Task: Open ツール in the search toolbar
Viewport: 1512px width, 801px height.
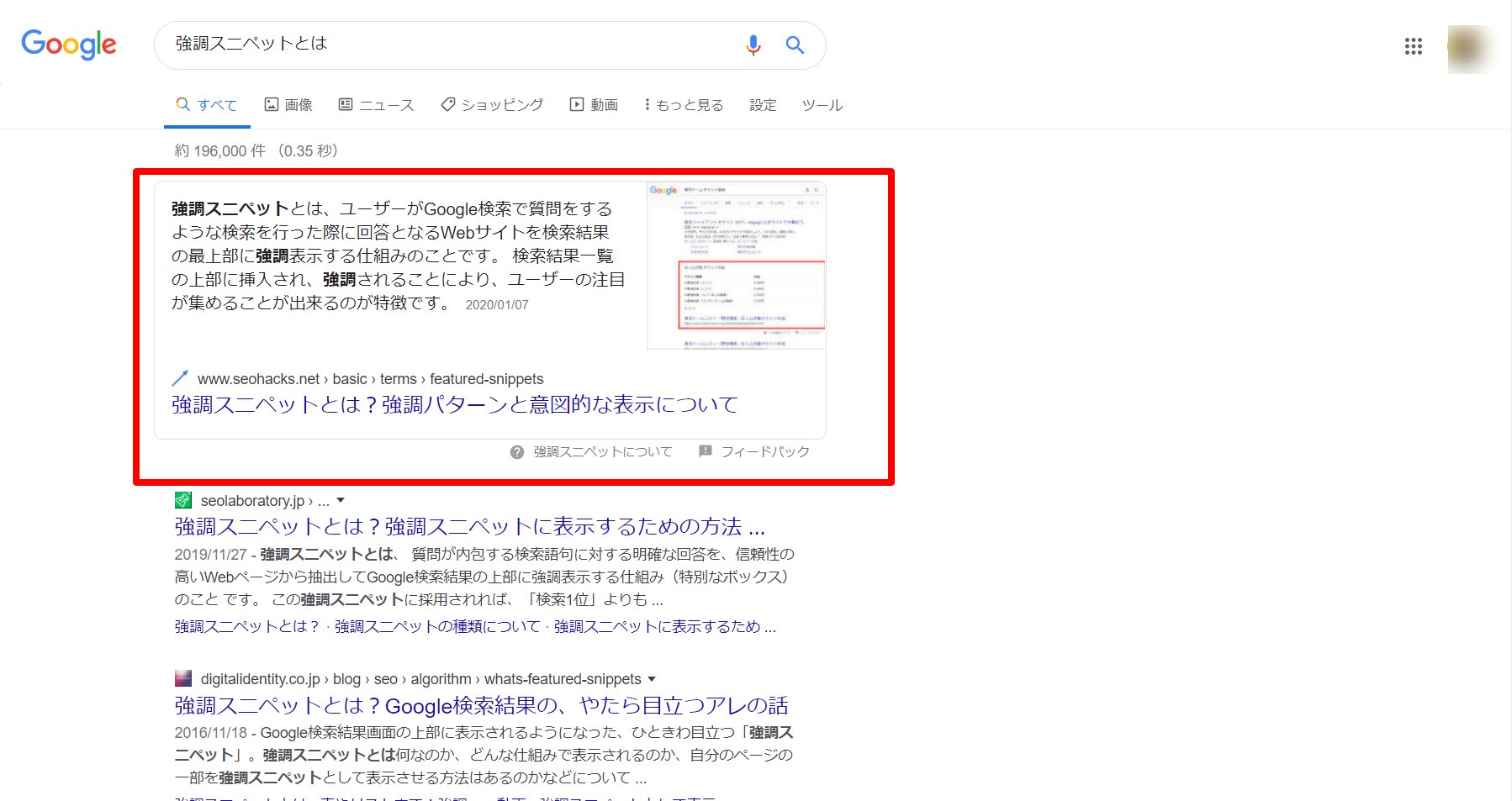Action: 822,105
